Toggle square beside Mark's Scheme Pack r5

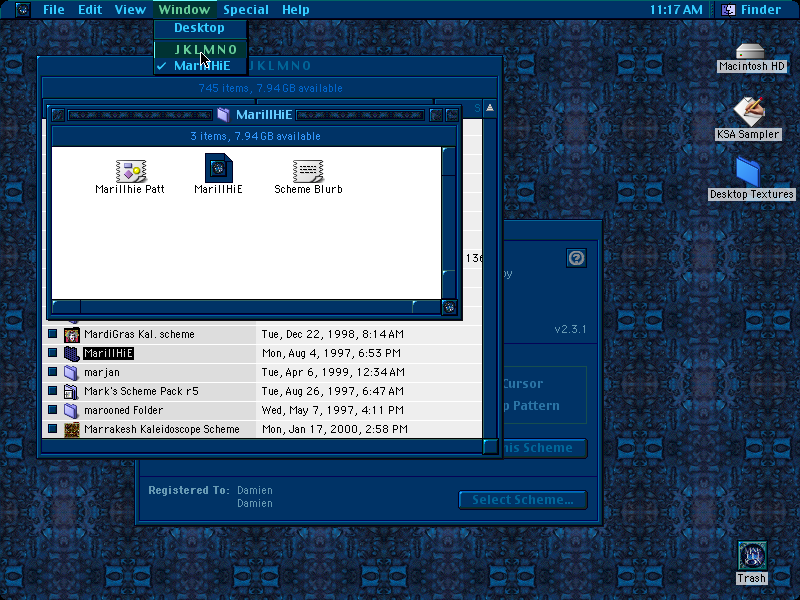(x=53, y=391)
